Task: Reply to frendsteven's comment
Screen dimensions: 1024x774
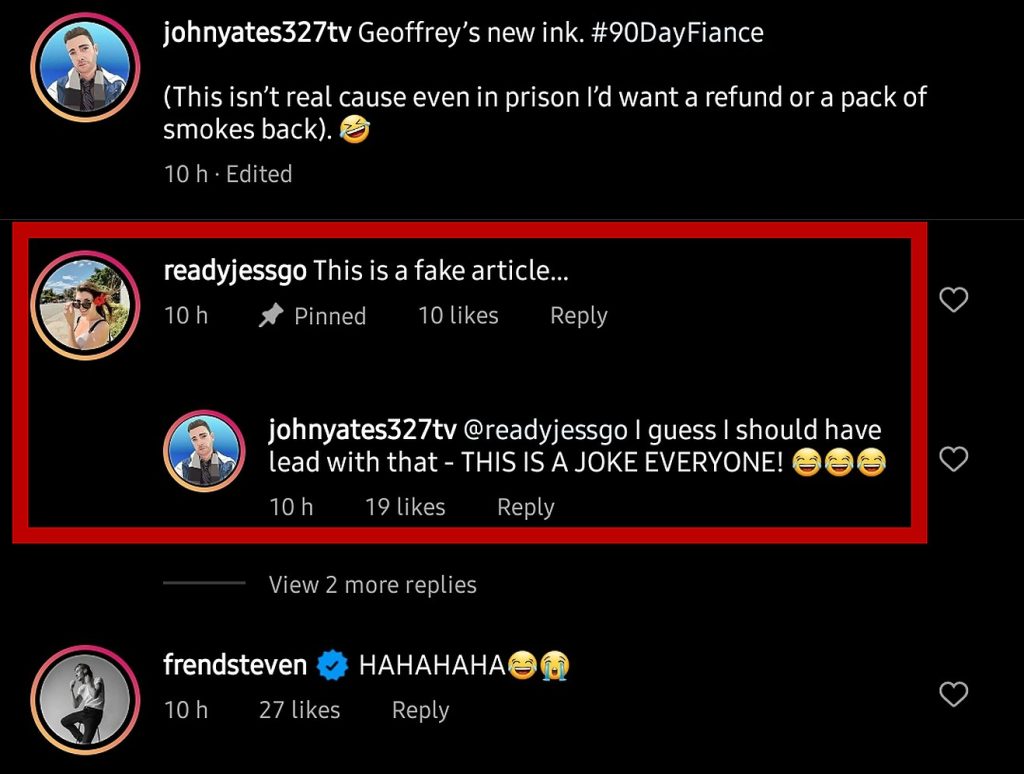Action: (420, 710)
